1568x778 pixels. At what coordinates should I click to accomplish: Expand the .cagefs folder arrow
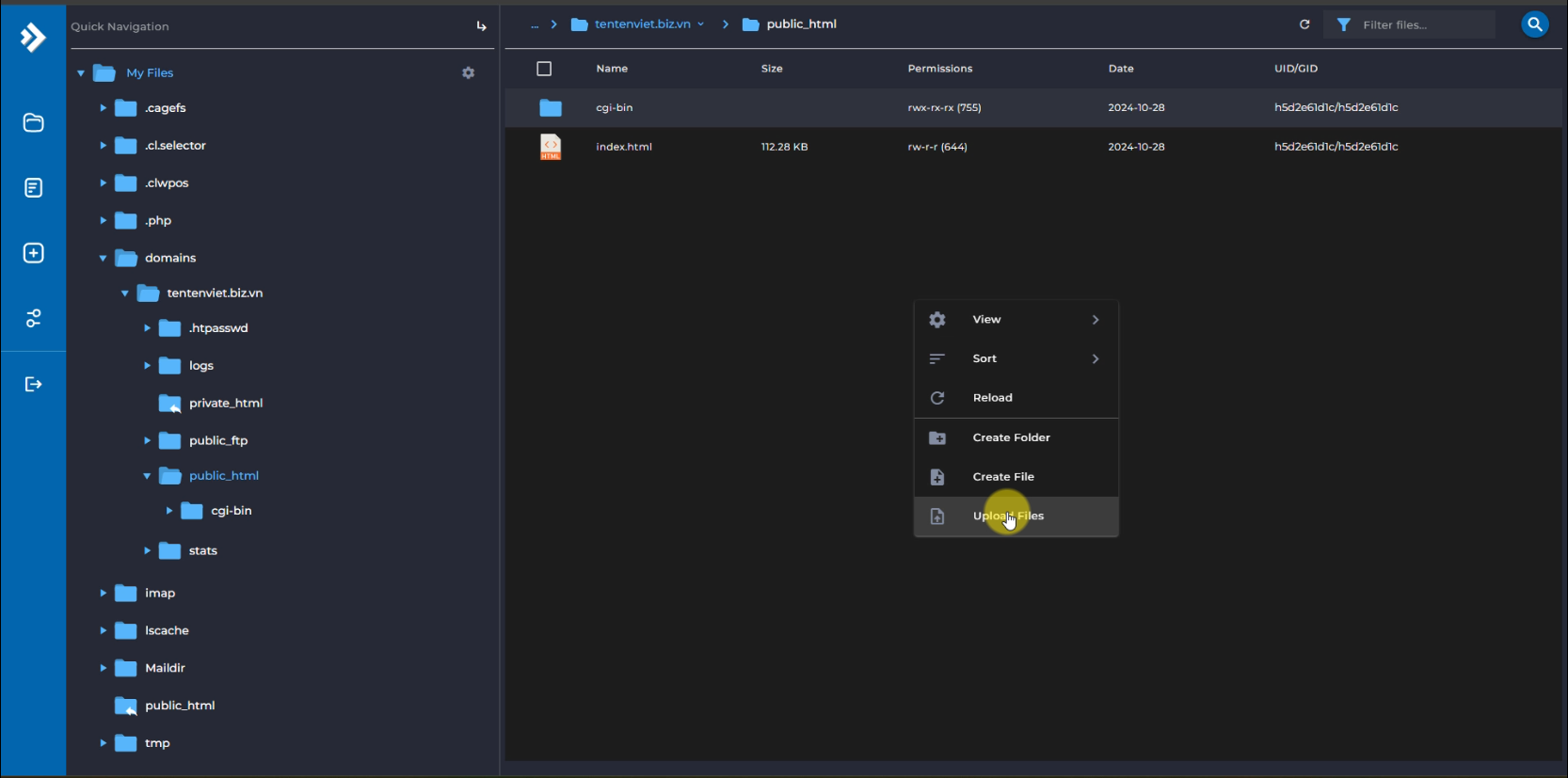coord(103,108)
